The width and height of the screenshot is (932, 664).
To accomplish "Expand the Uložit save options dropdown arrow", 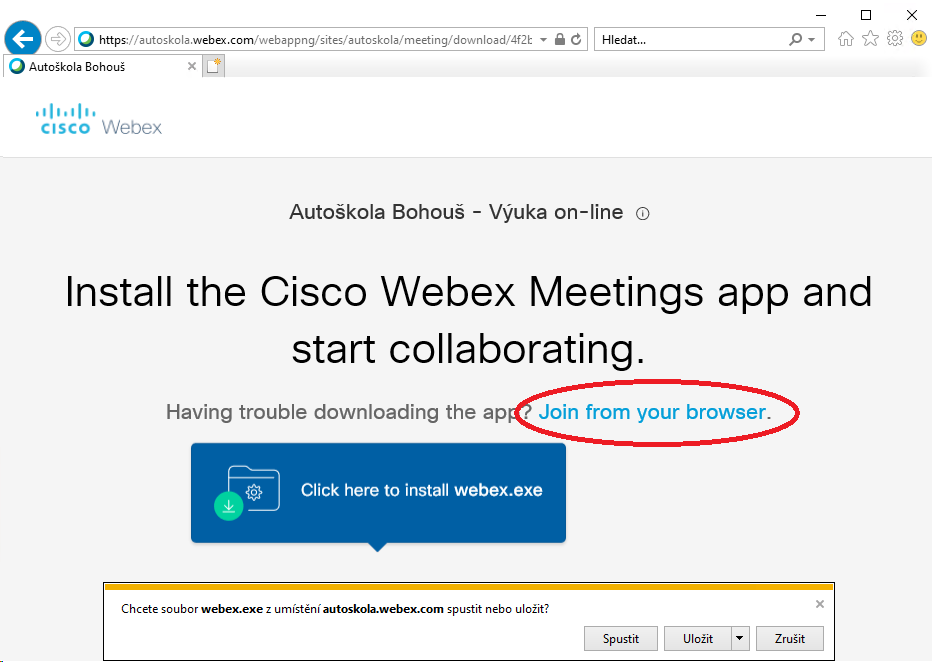I will coord(740,639).
